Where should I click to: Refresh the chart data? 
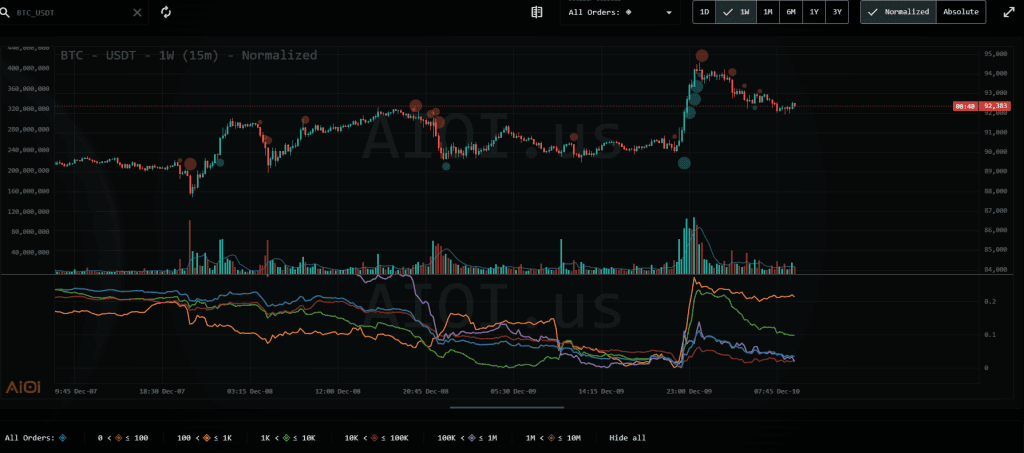pos(166,13)
